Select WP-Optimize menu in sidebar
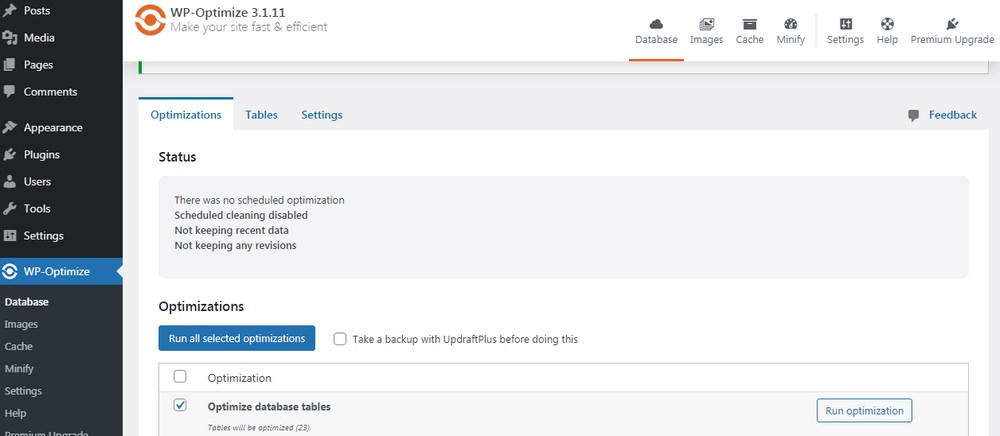 pos(61,272)
